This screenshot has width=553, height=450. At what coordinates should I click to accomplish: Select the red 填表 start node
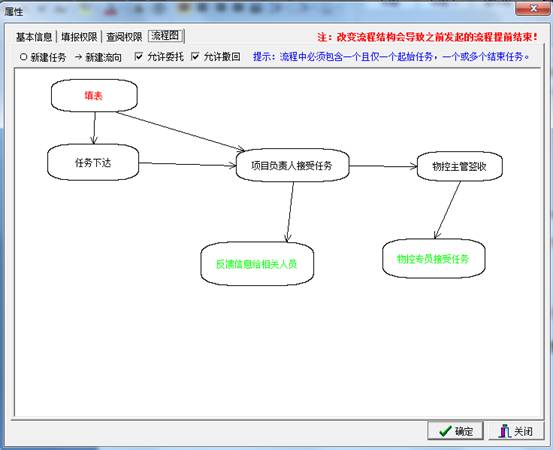click(94, 96)
